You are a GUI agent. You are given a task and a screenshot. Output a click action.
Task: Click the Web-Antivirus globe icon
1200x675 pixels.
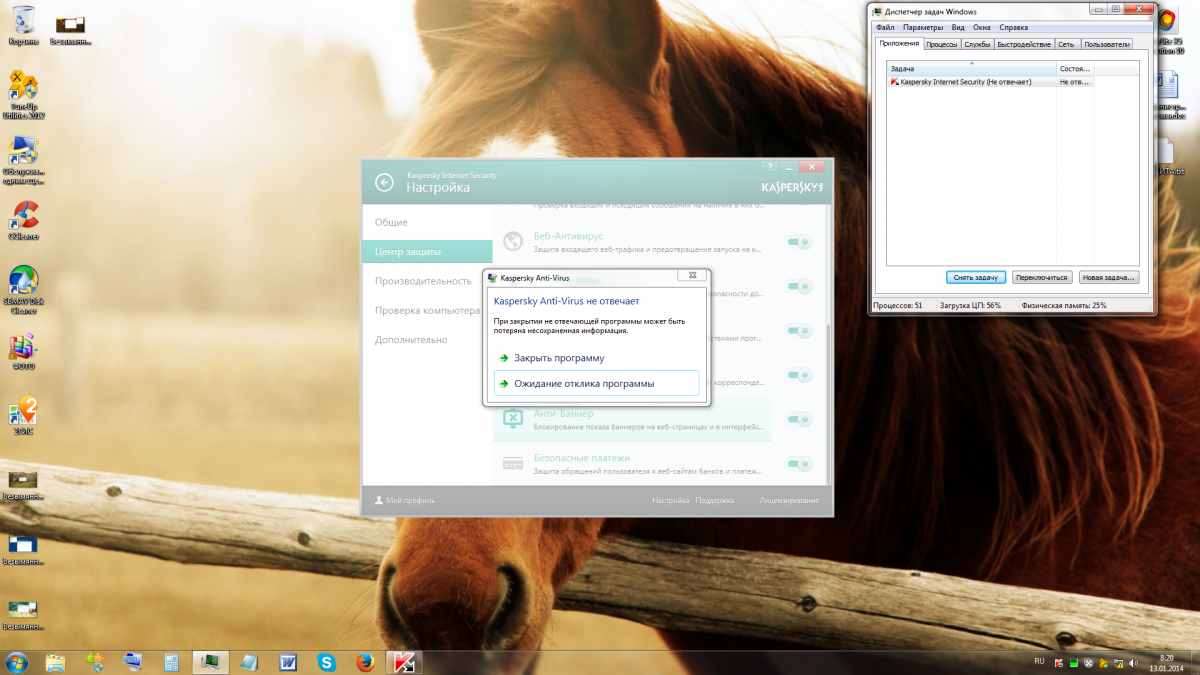click(513, 242)
